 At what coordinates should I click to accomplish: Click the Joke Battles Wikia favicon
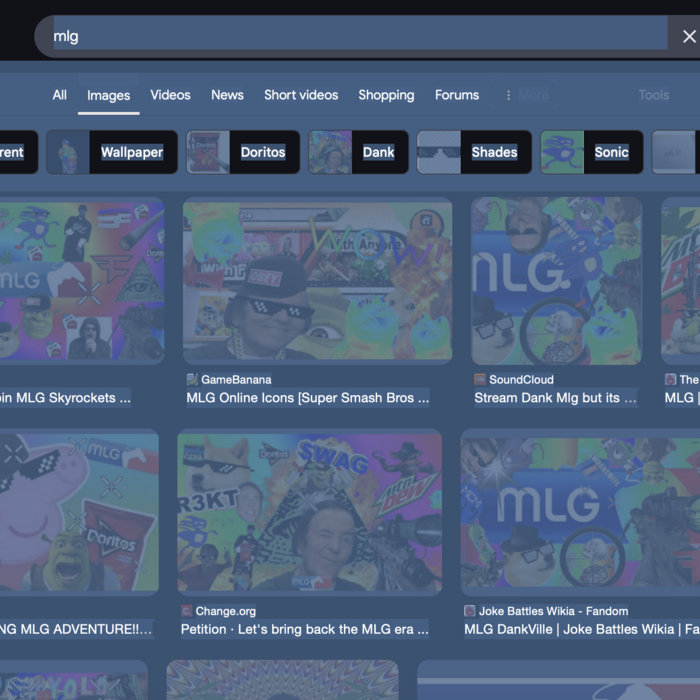tap(470, 611)
